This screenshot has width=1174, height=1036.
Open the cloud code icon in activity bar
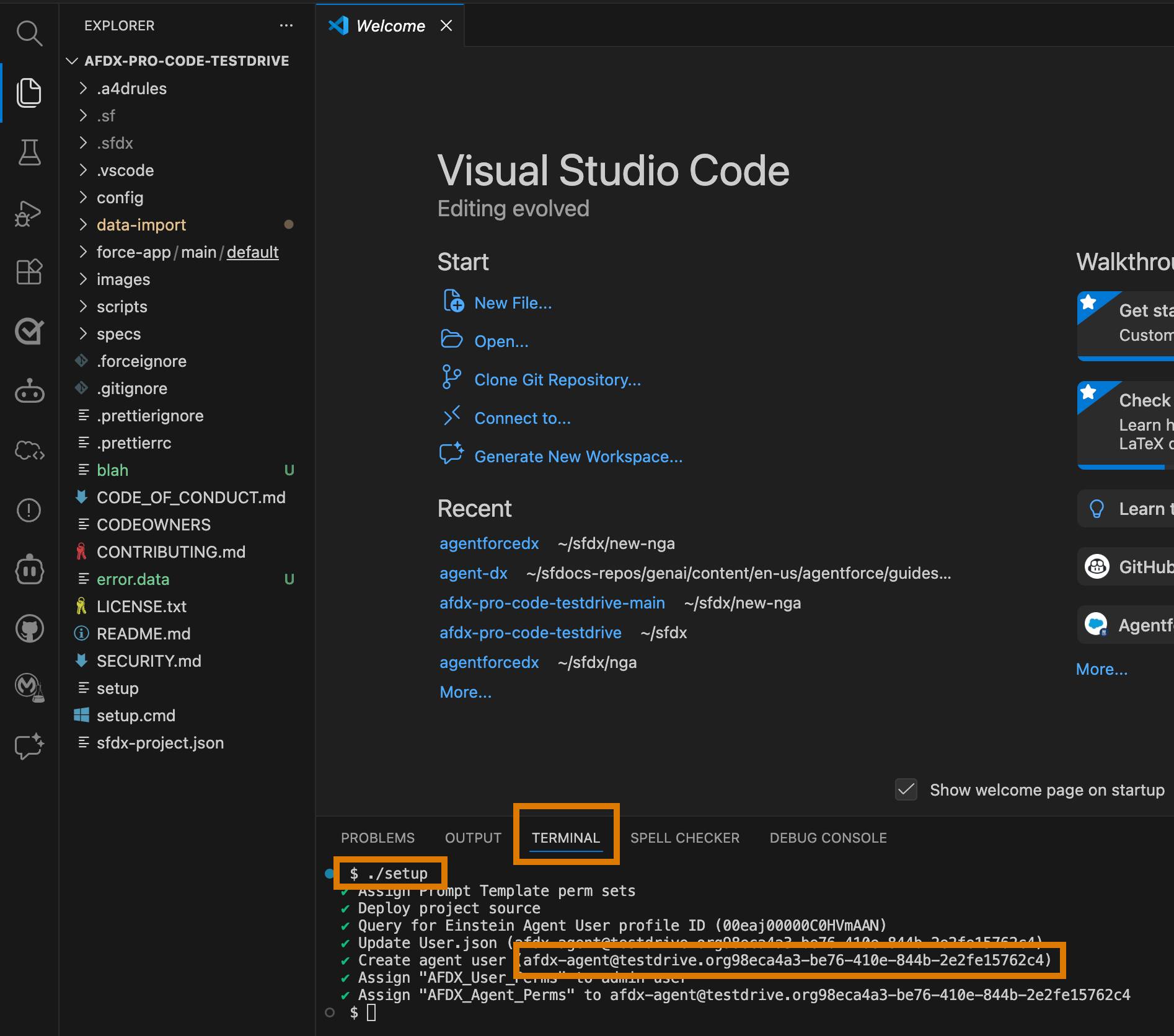coord(29,450)
